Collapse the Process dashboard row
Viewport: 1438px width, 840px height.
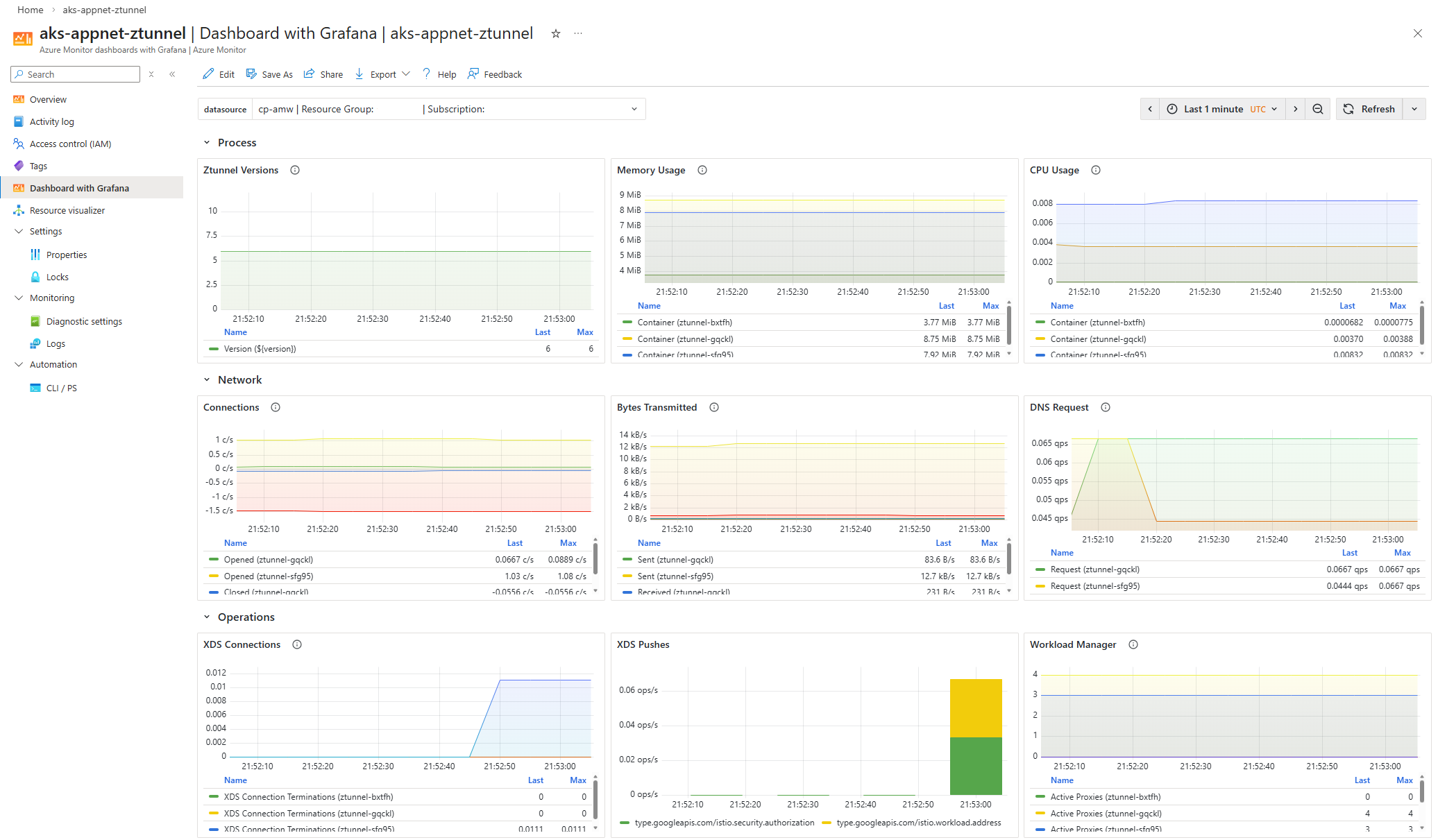coord(207,143)
